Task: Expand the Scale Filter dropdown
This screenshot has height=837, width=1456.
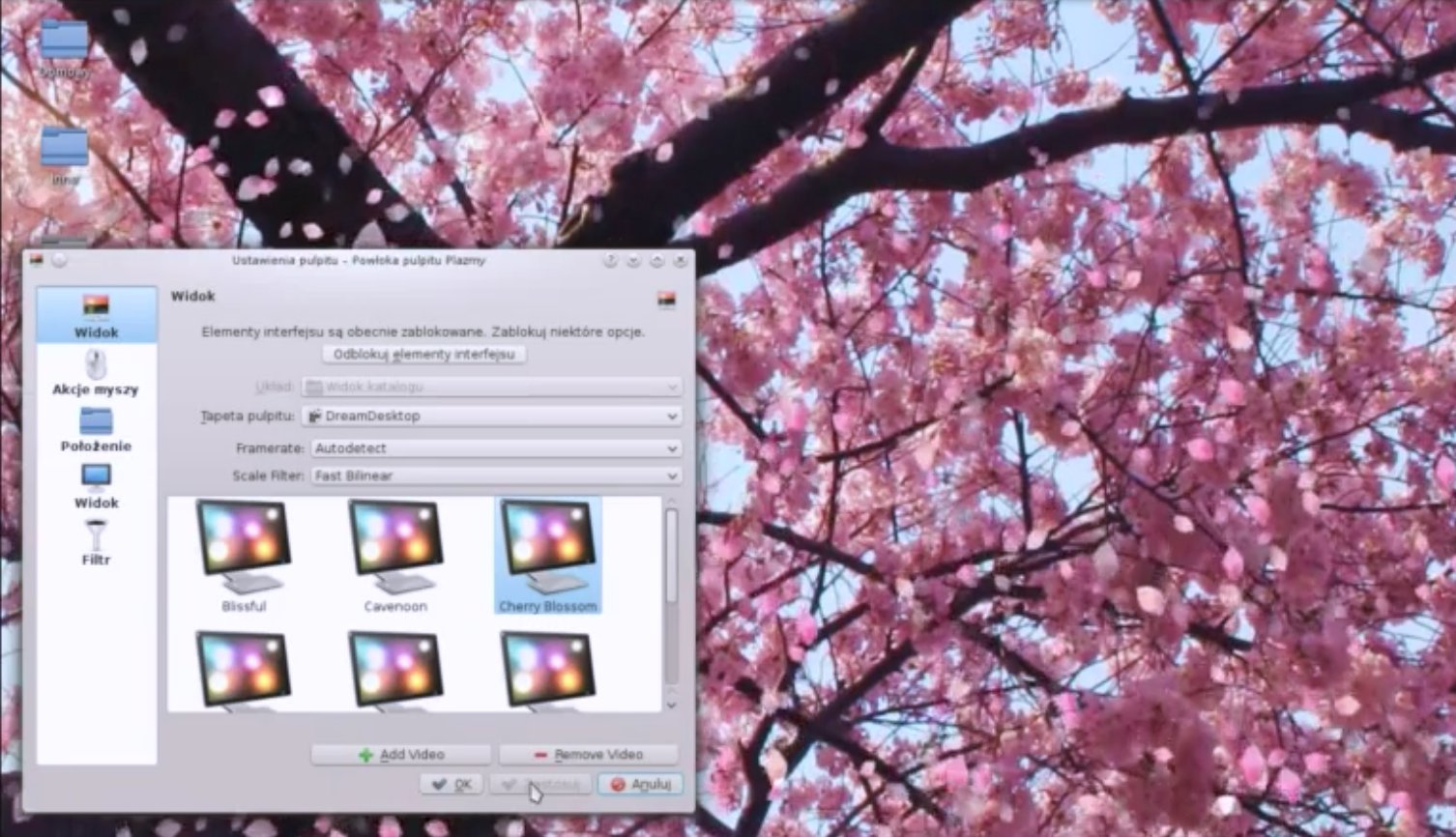Action: [496, 476]
